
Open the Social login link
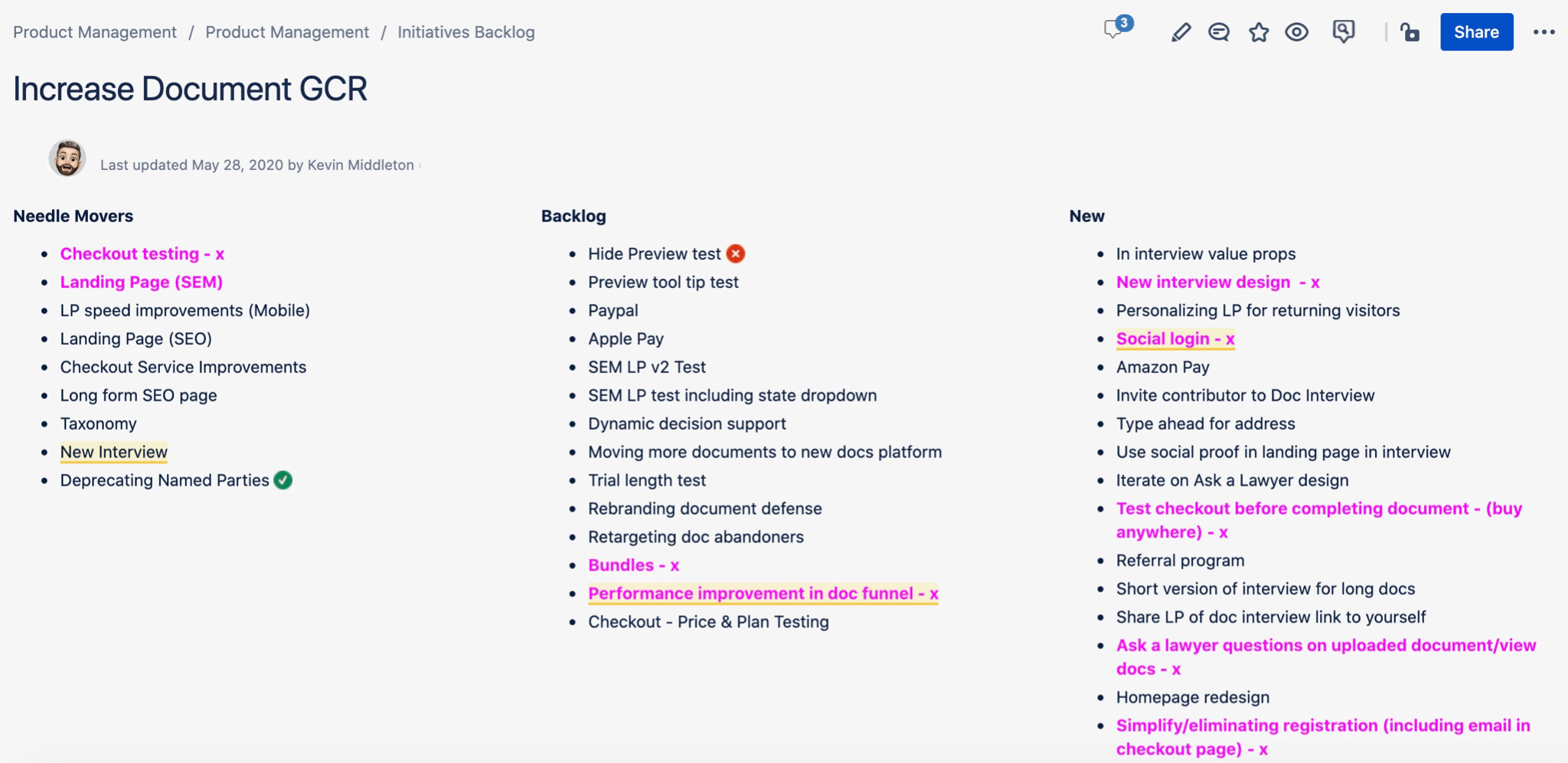coord(1174,338)
